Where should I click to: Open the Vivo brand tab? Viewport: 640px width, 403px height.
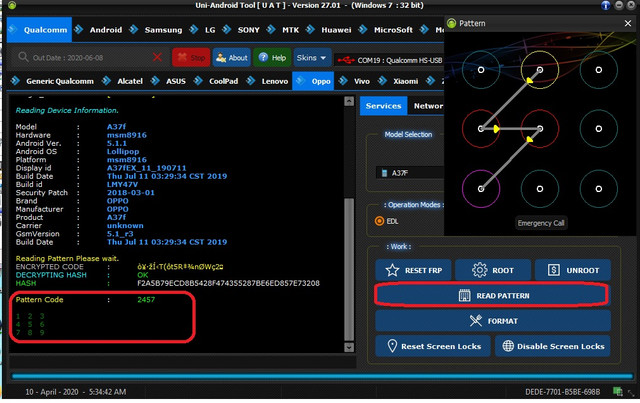click(x=362, y=81)
